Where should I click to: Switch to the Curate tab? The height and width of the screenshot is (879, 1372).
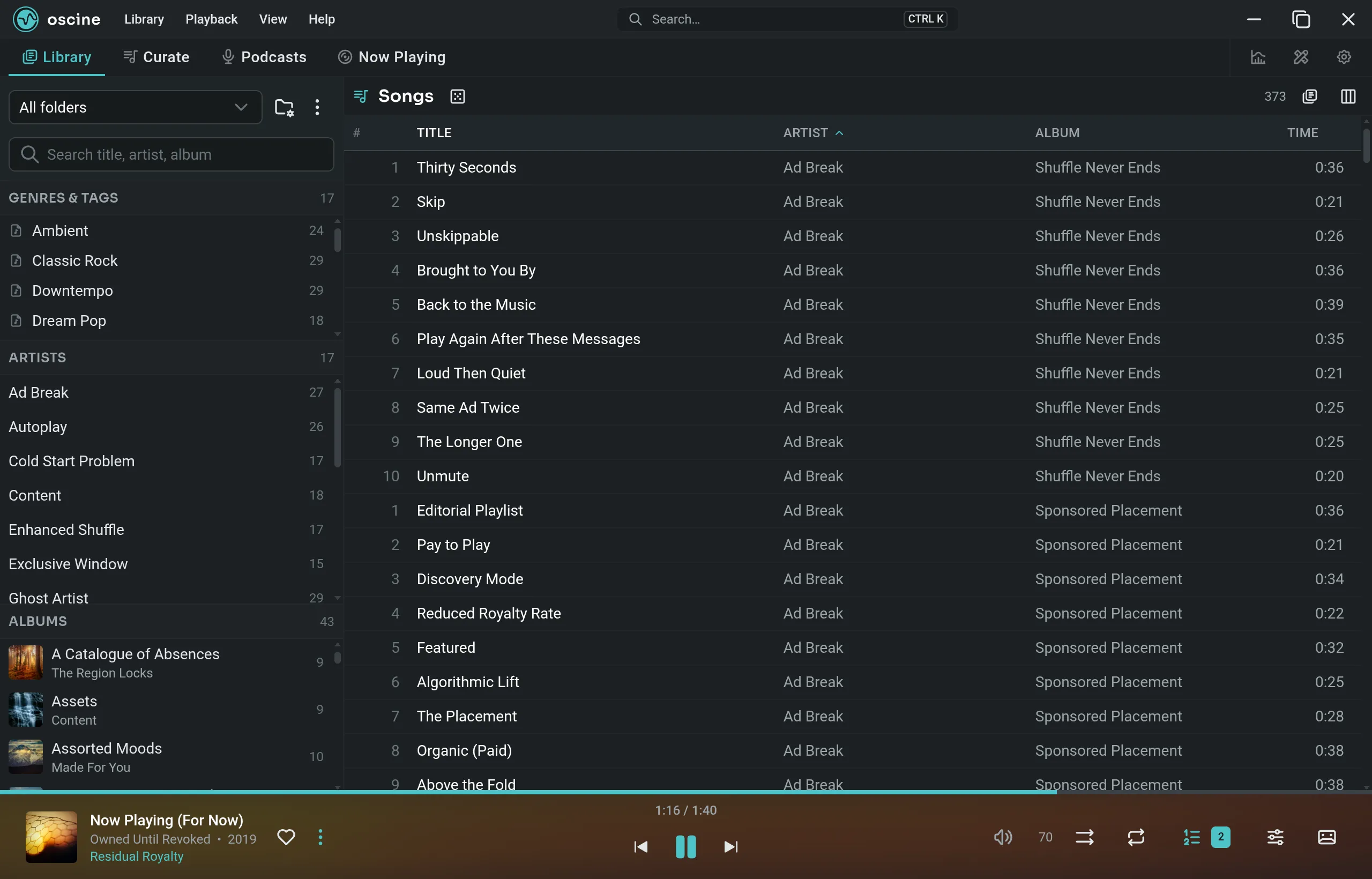tap(156, 57)
